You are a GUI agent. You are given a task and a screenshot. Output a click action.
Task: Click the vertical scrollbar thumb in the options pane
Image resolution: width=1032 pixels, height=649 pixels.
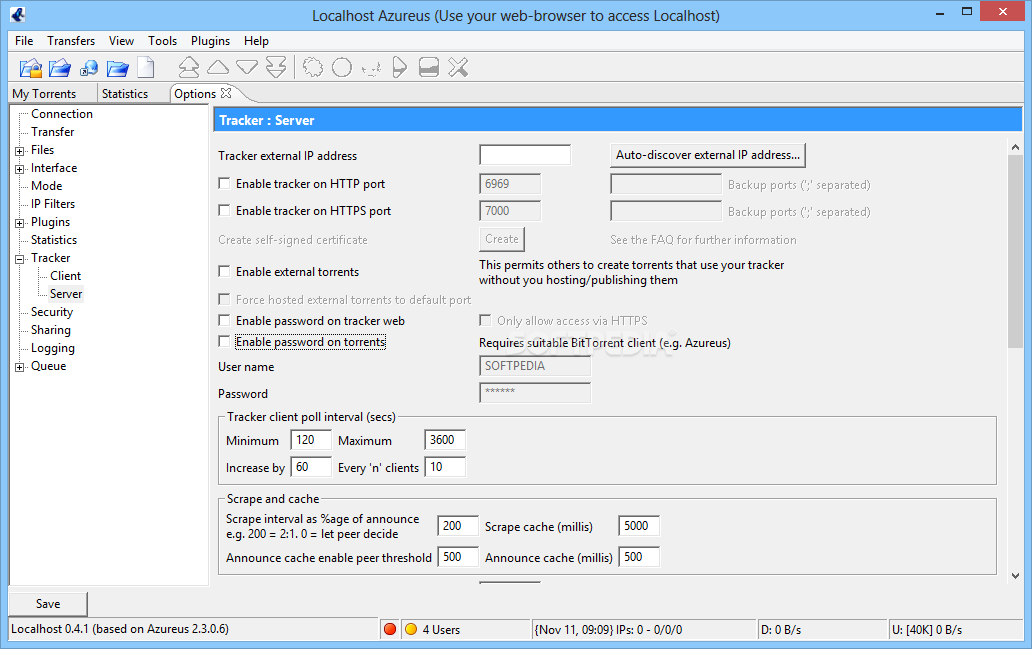(x=1015, y=252)
